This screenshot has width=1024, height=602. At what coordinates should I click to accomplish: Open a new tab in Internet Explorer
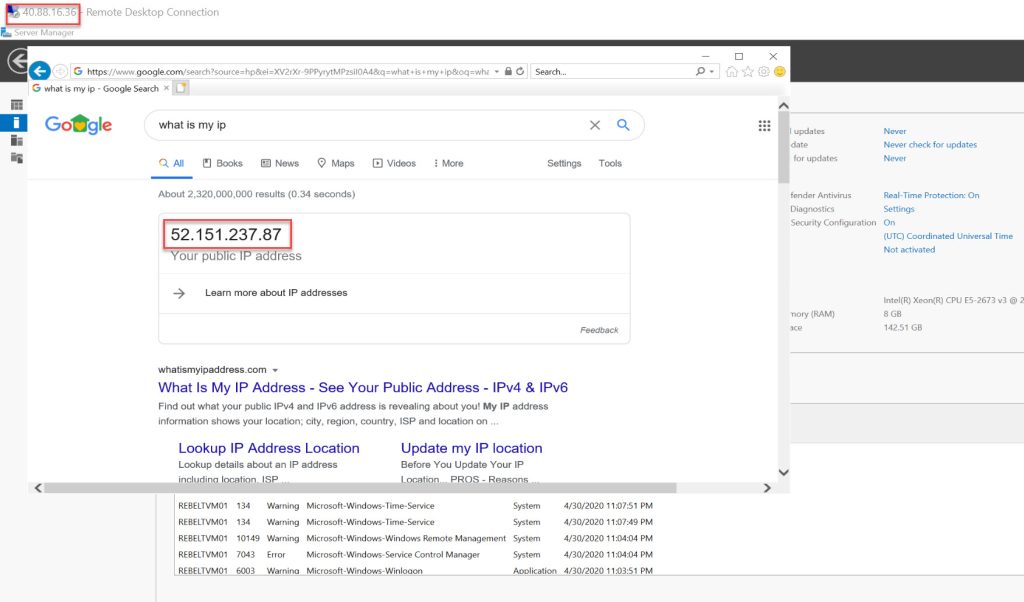click(x=181, y=87)
